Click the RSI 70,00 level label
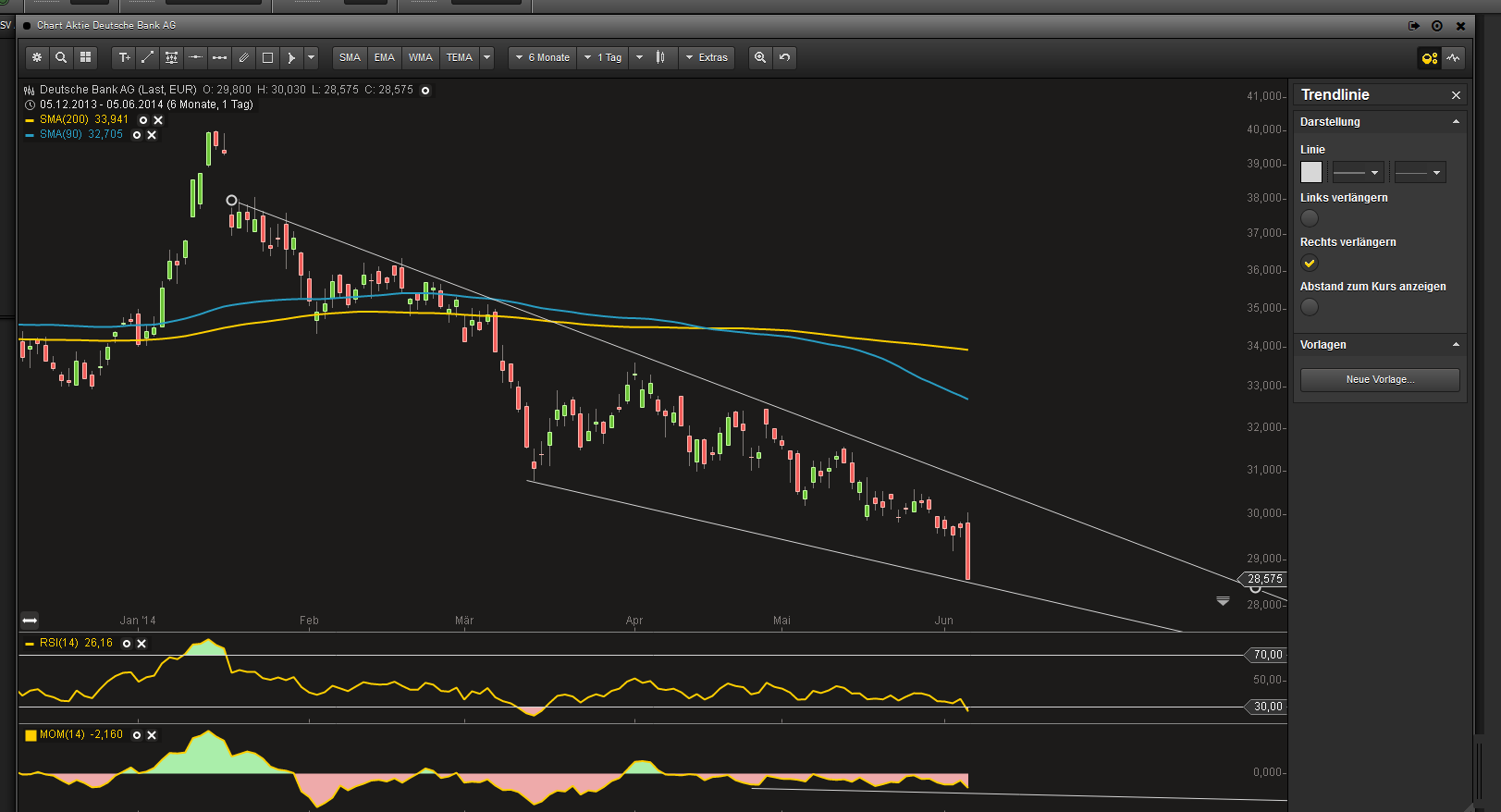1501x812 pixels. coord(1267,655)
